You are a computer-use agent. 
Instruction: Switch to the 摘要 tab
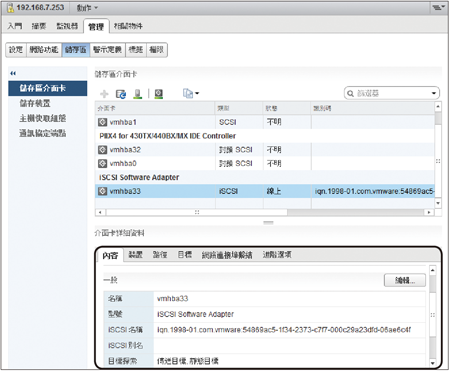coord(39,26)
